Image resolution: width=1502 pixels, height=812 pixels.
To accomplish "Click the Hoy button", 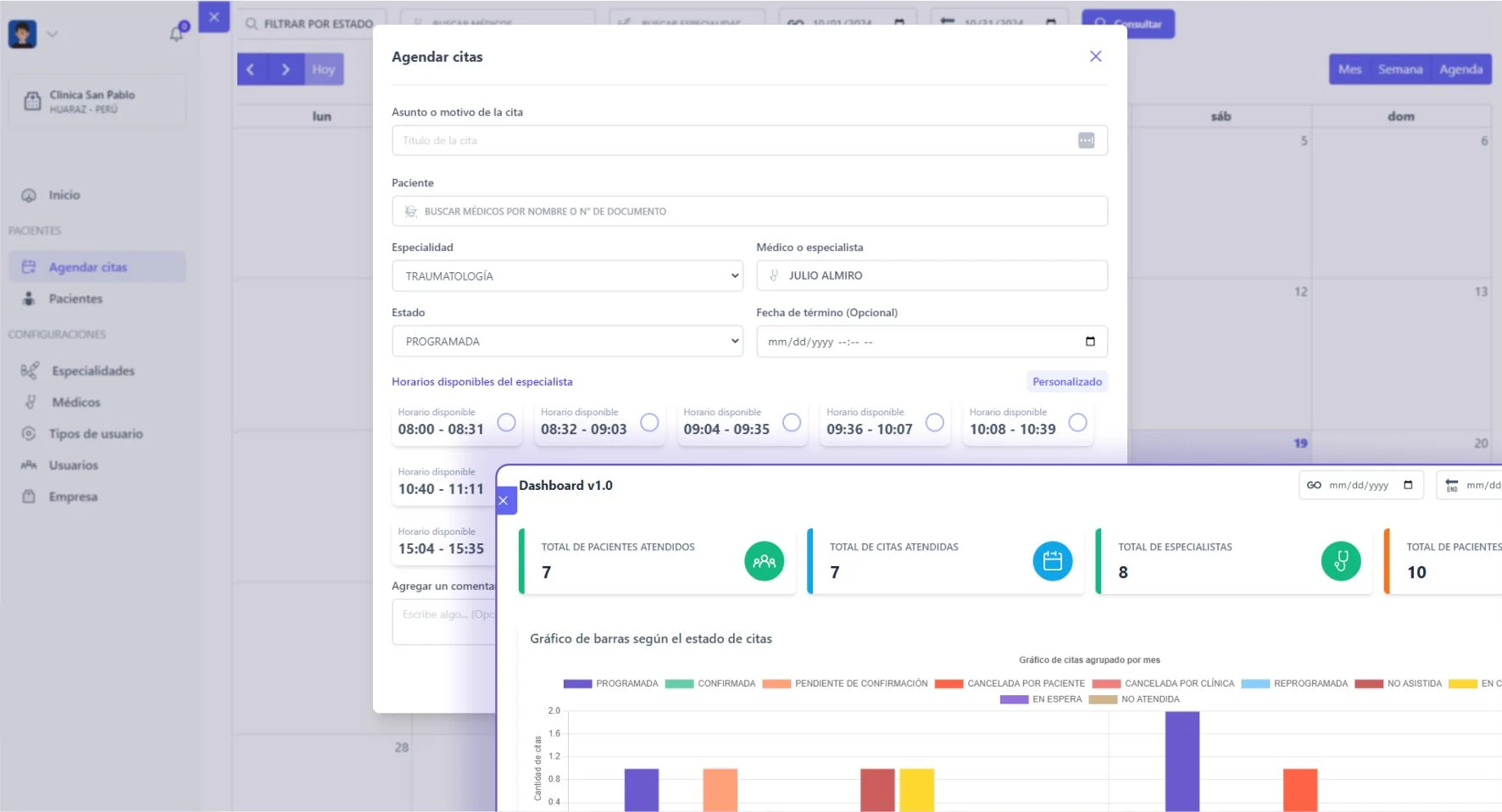I will (323, 70).
